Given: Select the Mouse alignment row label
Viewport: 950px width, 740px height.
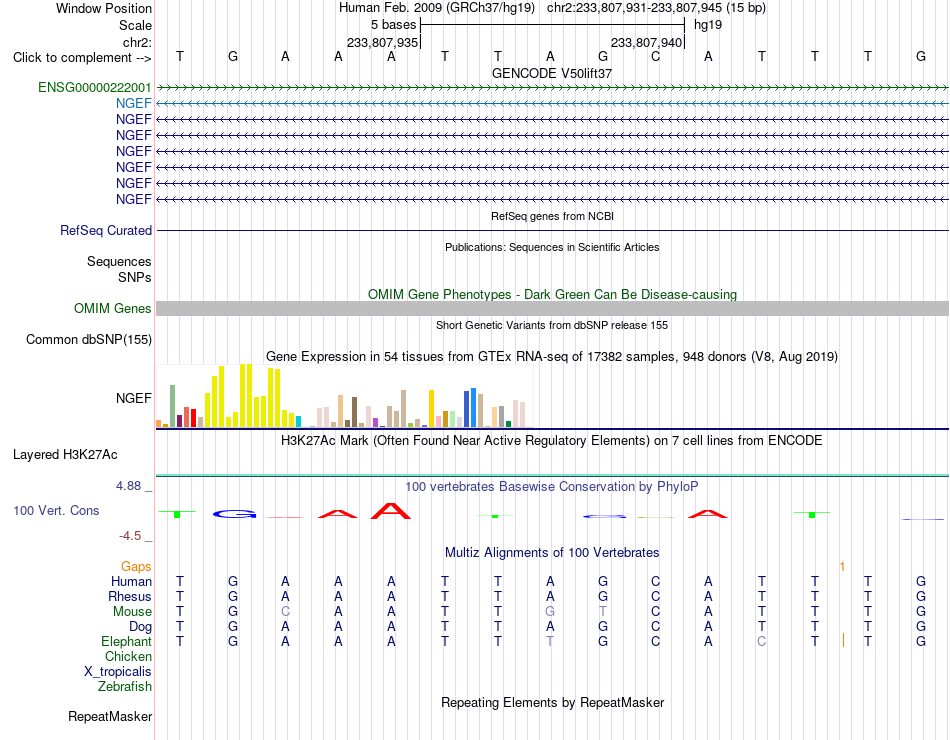Looking at the screenshot, I should point(132,612).
